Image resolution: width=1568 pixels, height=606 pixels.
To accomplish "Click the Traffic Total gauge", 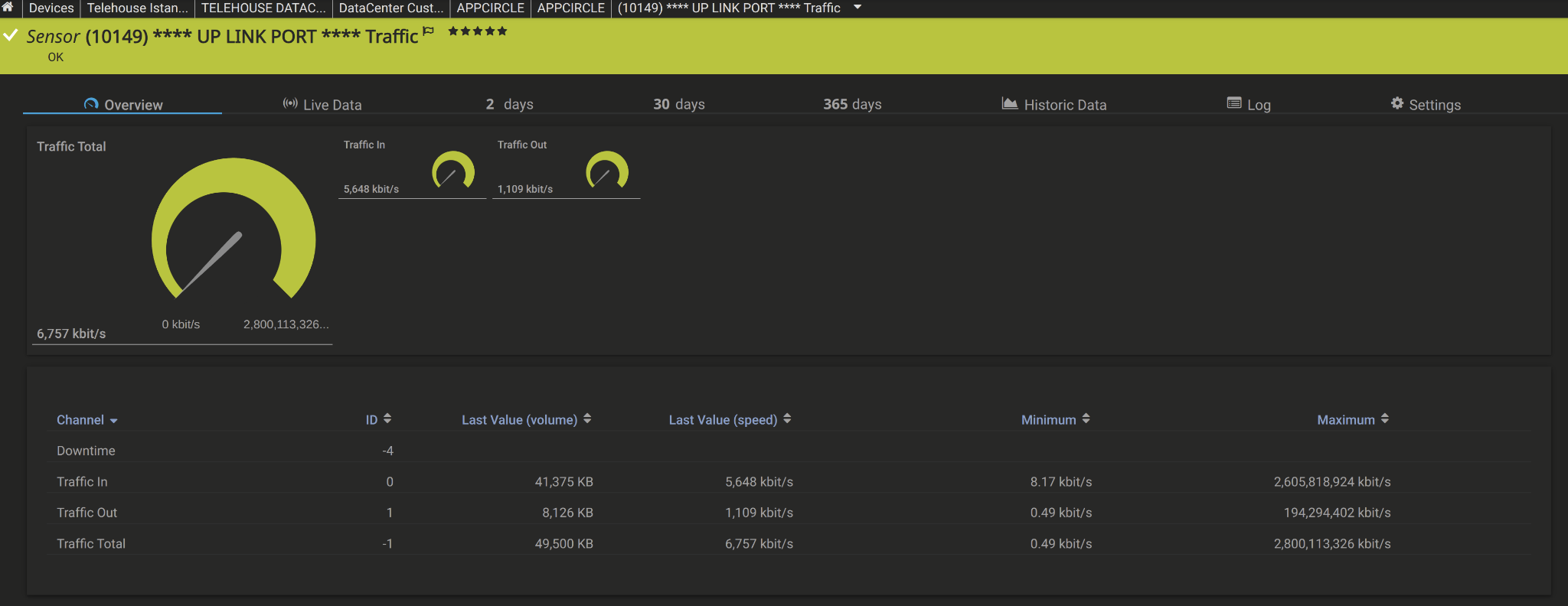I will pos(234,228).
